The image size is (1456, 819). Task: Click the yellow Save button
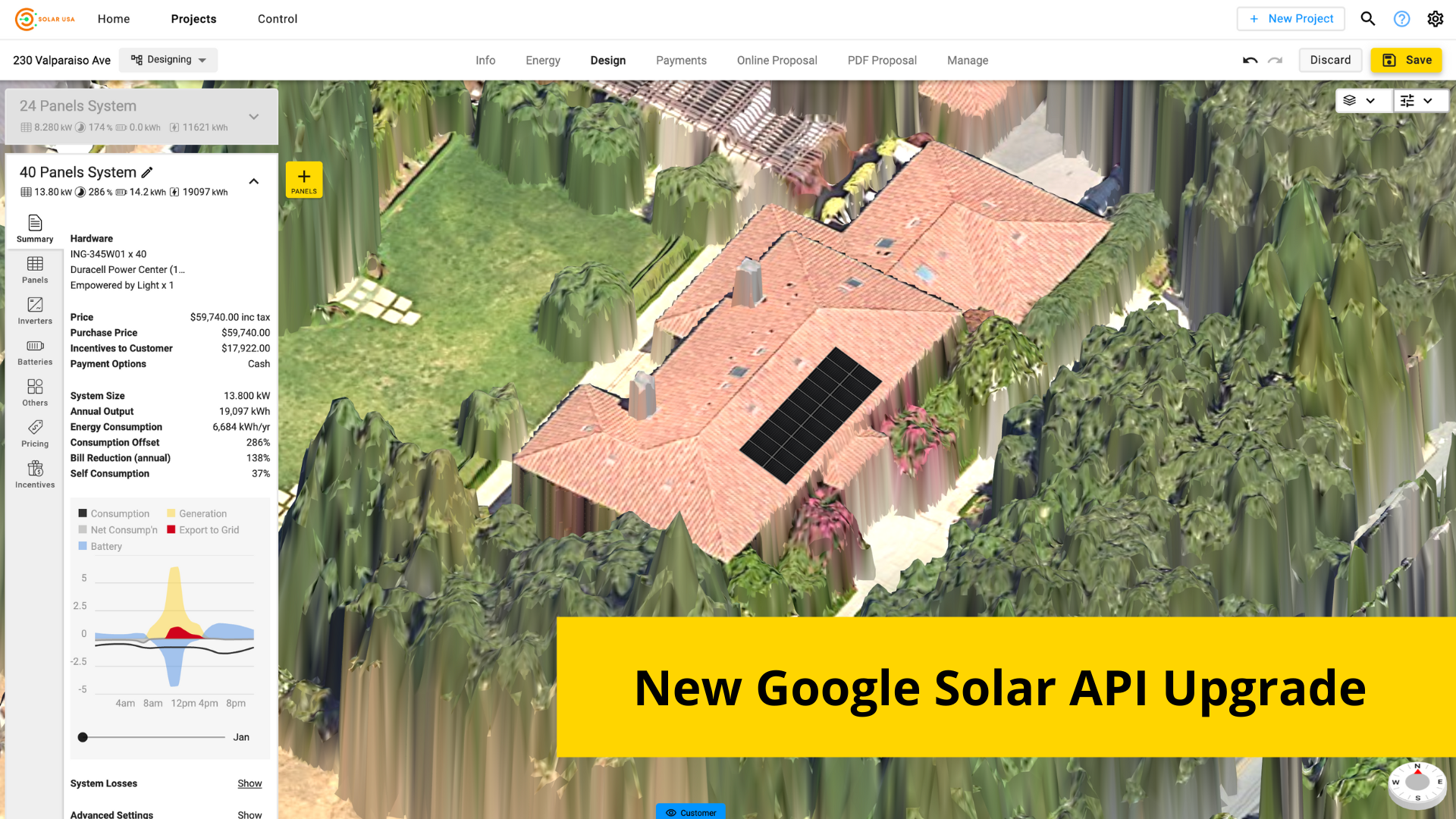point(1407,60)
